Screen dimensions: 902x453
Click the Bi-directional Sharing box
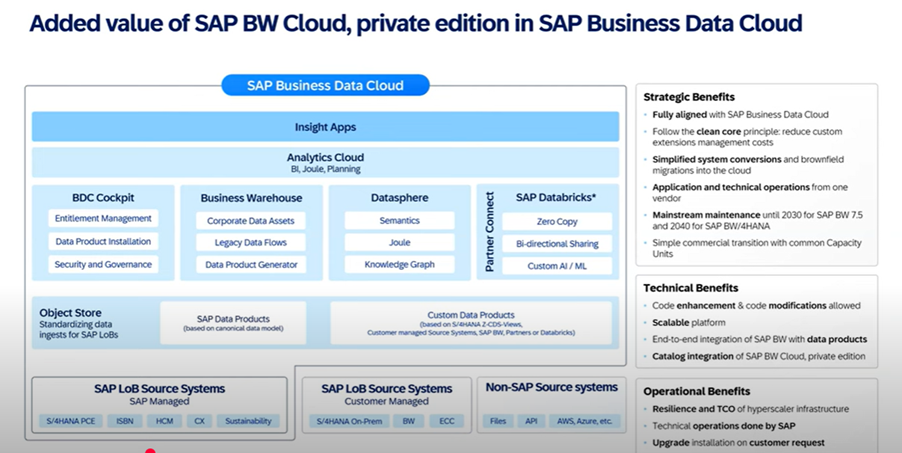557,243
